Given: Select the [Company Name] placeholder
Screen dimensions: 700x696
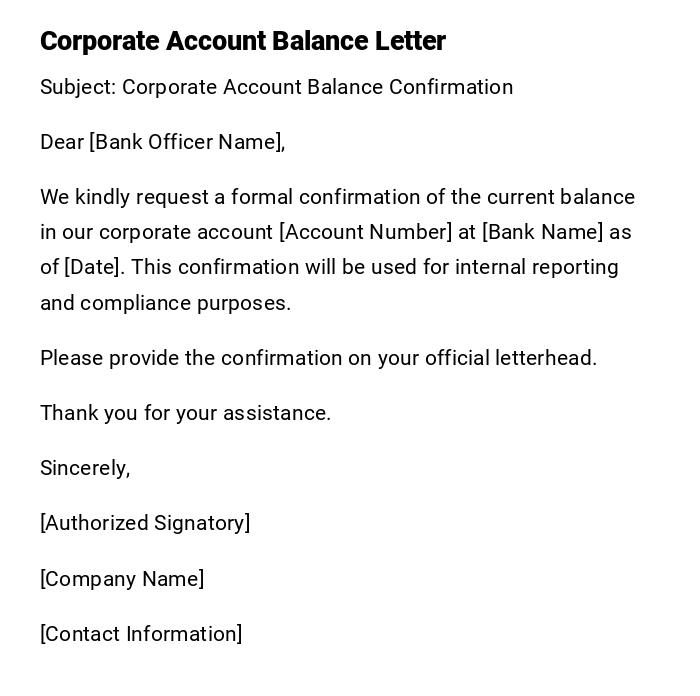Looking at the screenshot, I should click(x=122, y=579).
